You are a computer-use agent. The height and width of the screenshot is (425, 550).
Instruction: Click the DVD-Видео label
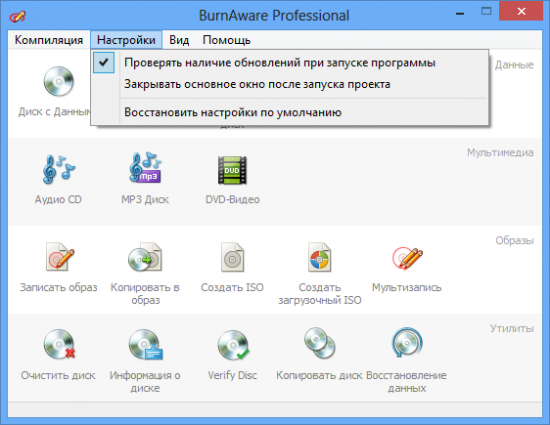point(233,200)
